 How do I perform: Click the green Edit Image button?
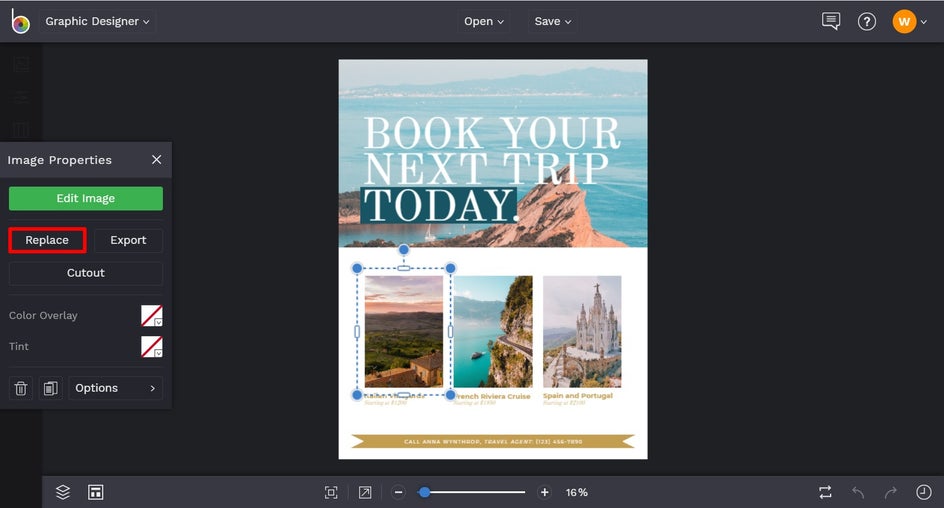click(85, 198)
